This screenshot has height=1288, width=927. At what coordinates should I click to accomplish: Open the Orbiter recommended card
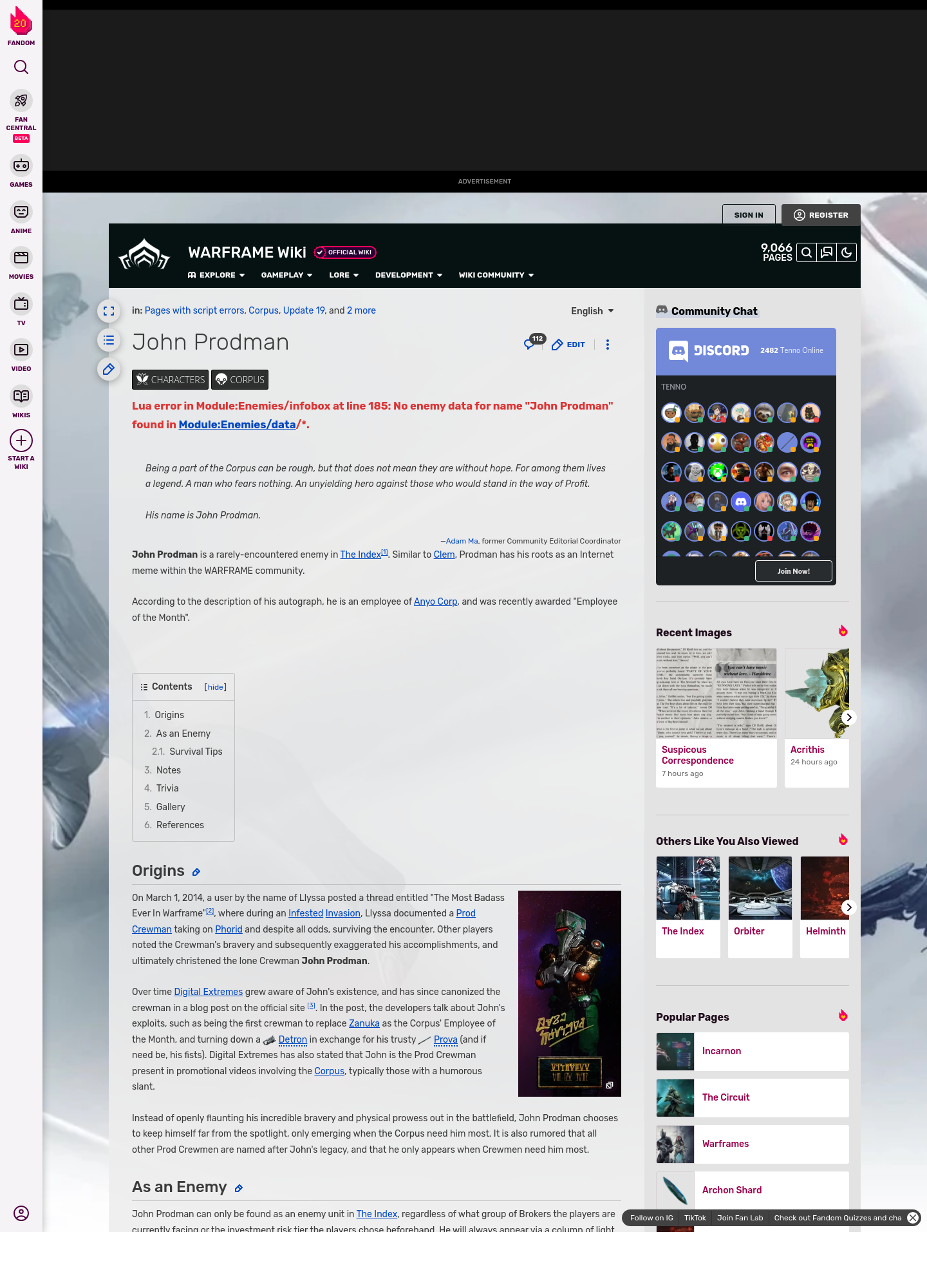click(x=760, y=907)
